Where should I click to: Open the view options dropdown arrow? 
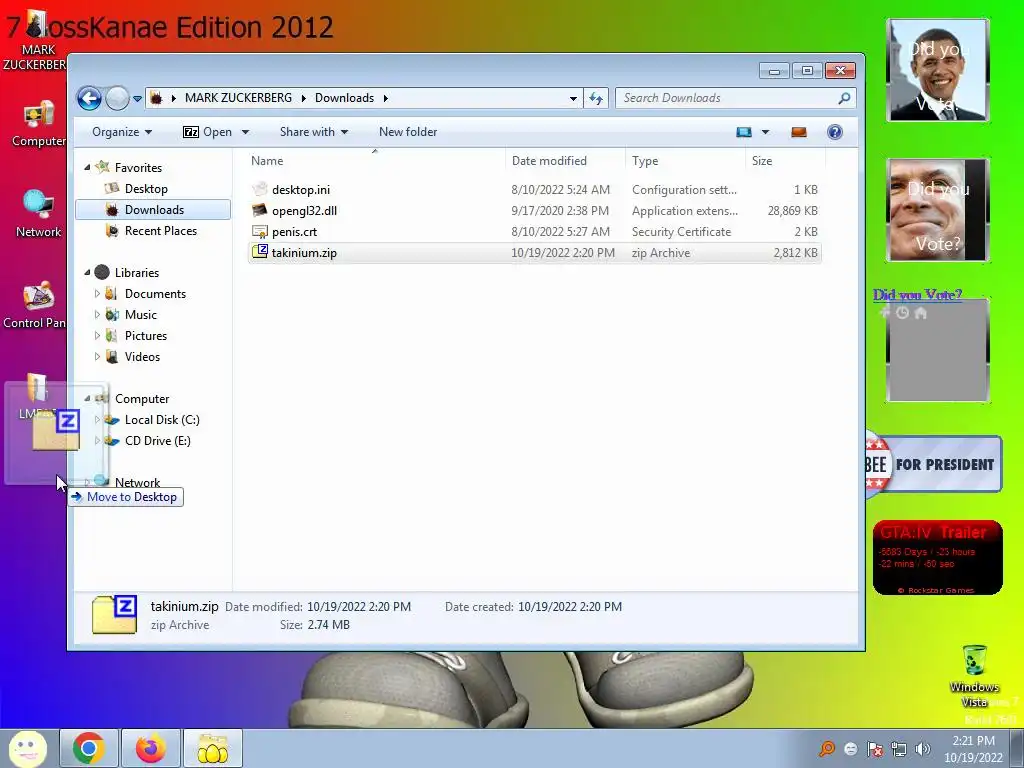(x=765, y=132)
